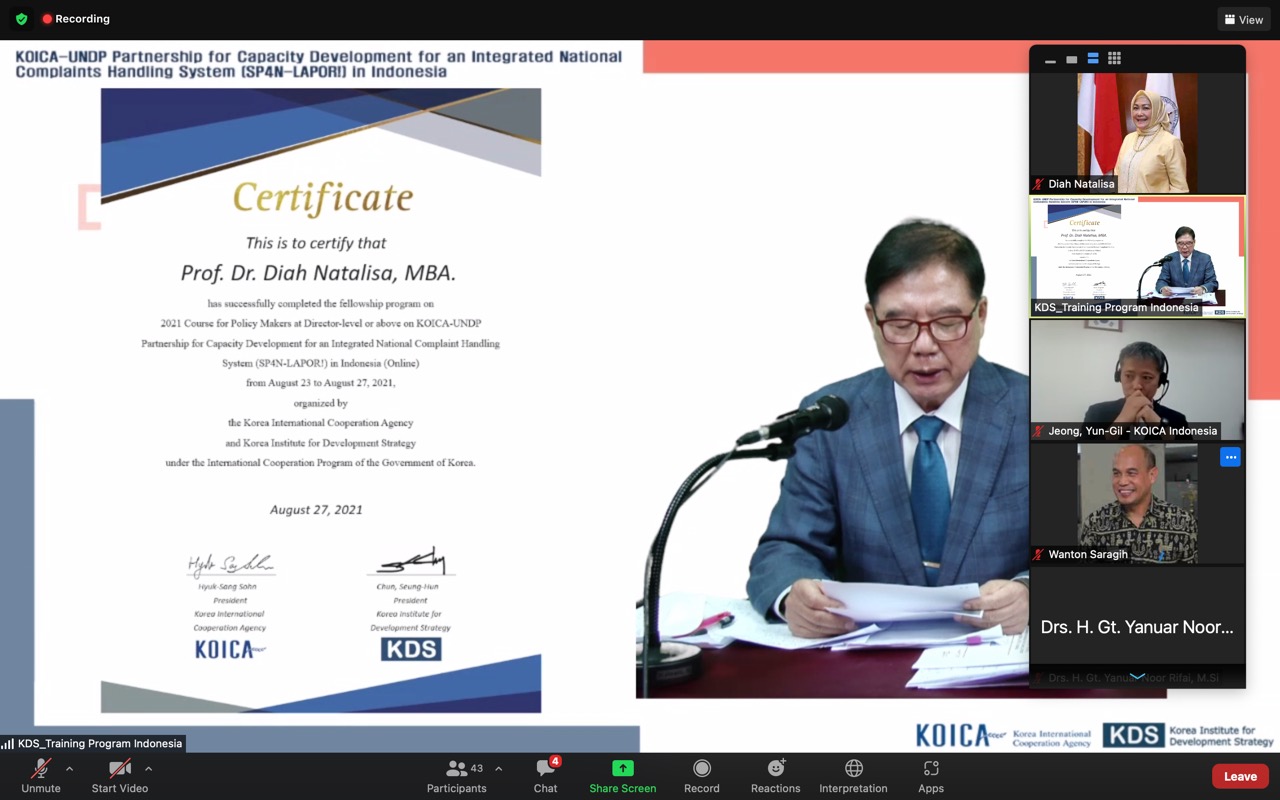The width and height of the screenshot is (1280, 800).
Task: Click the KOICA logo on the certificate
Action: click(x=229, y=650)
